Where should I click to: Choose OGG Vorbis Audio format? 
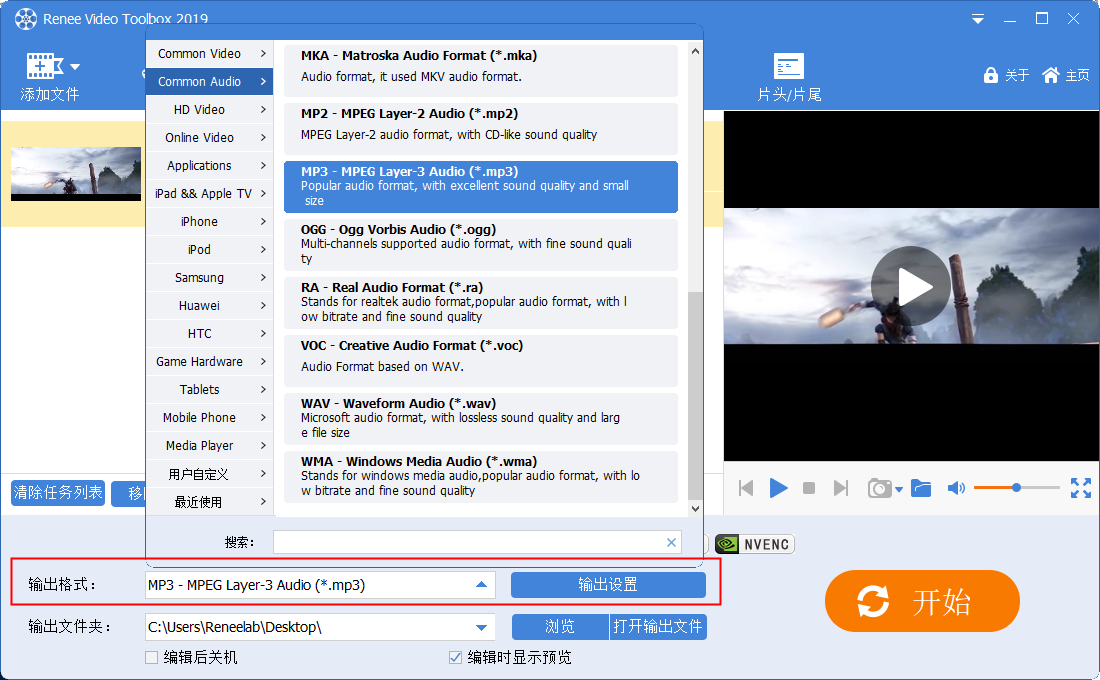pos(481,245)
